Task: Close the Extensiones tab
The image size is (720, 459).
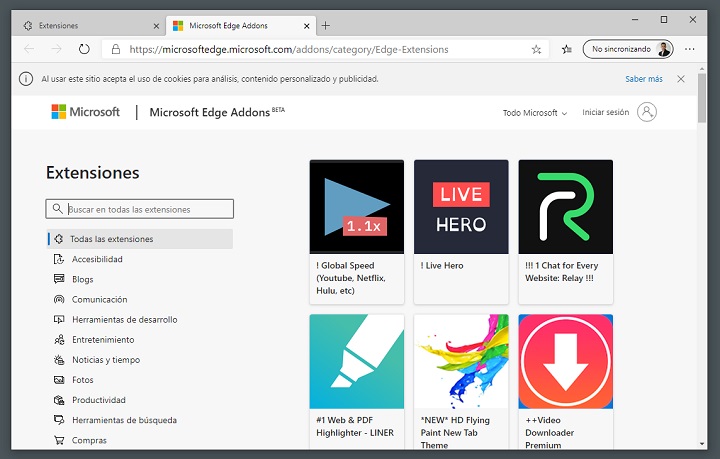Action: point(156,26)
